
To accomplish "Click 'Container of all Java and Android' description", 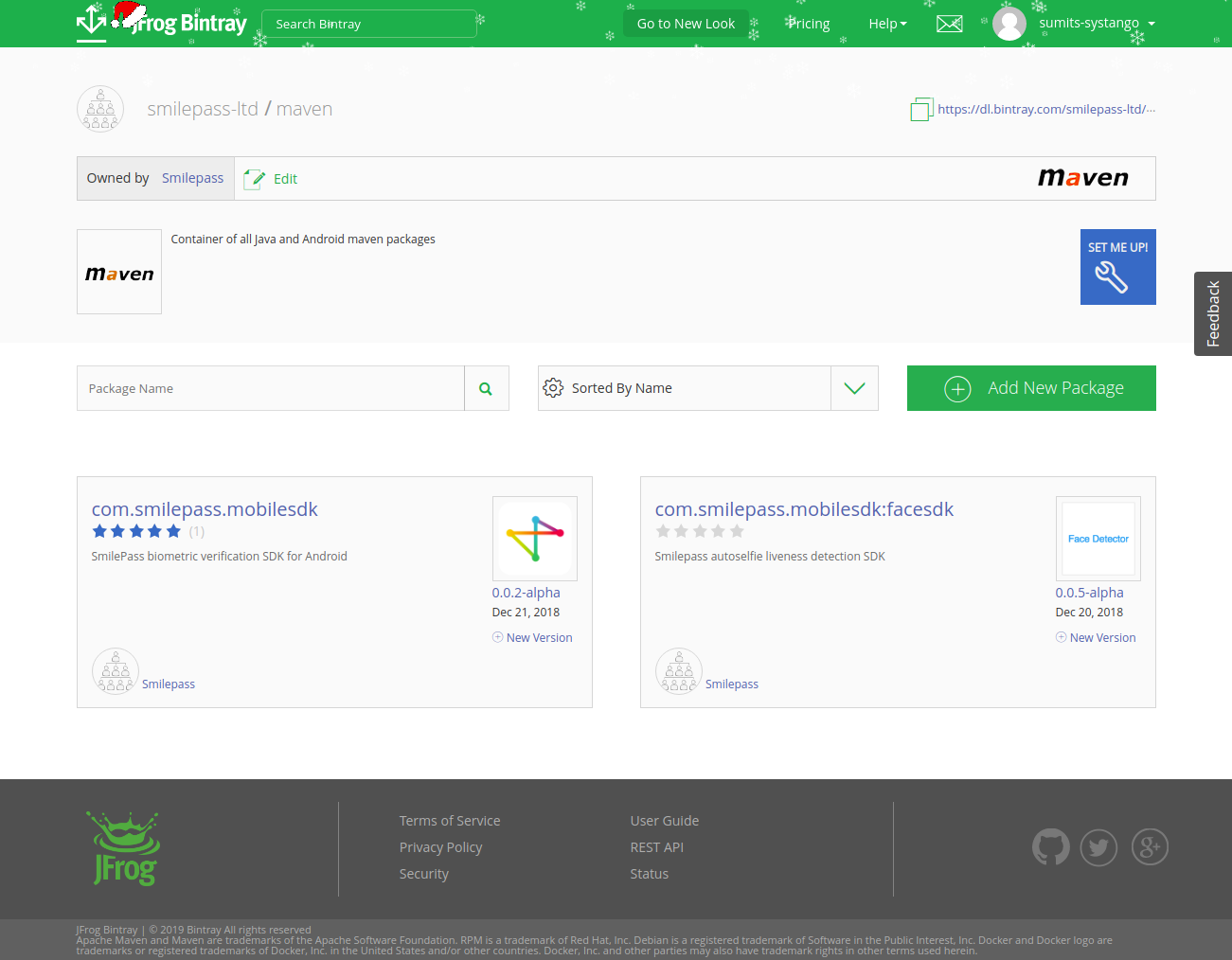I will point(303,240).
